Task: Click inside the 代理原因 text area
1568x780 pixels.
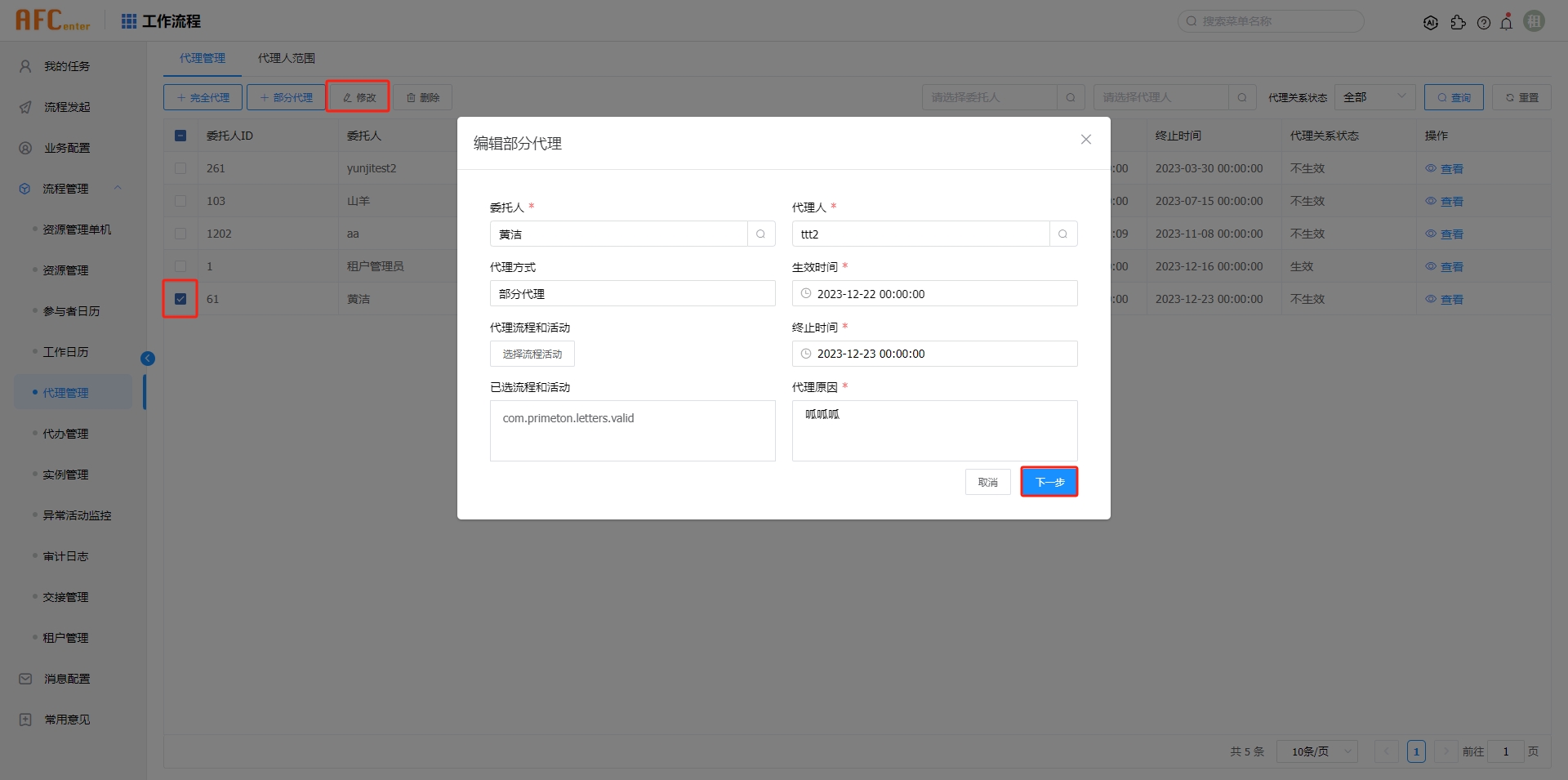Action: [x=934, y=430]
